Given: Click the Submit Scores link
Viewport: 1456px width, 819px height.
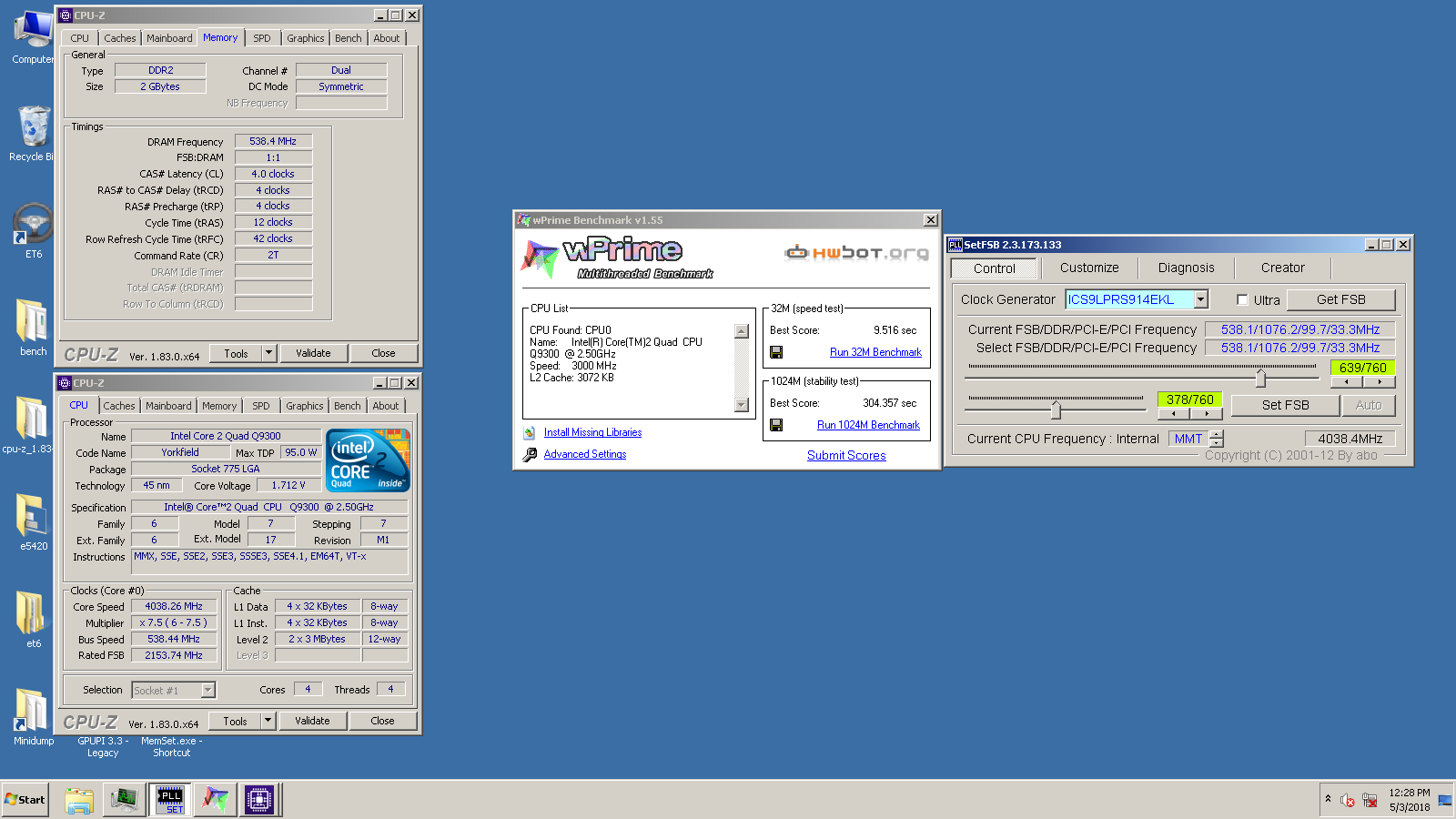Looking at the screenshot, I should [x=846, y=456].
